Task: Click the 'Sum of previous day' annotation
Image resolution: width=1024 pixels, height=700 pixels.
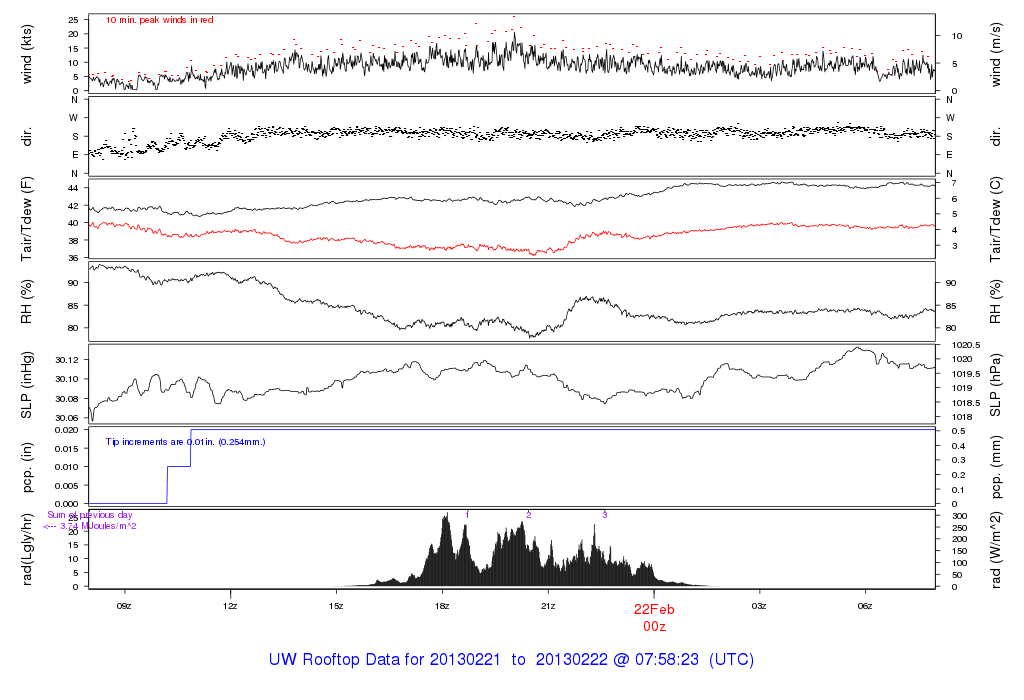Action: 89,515
